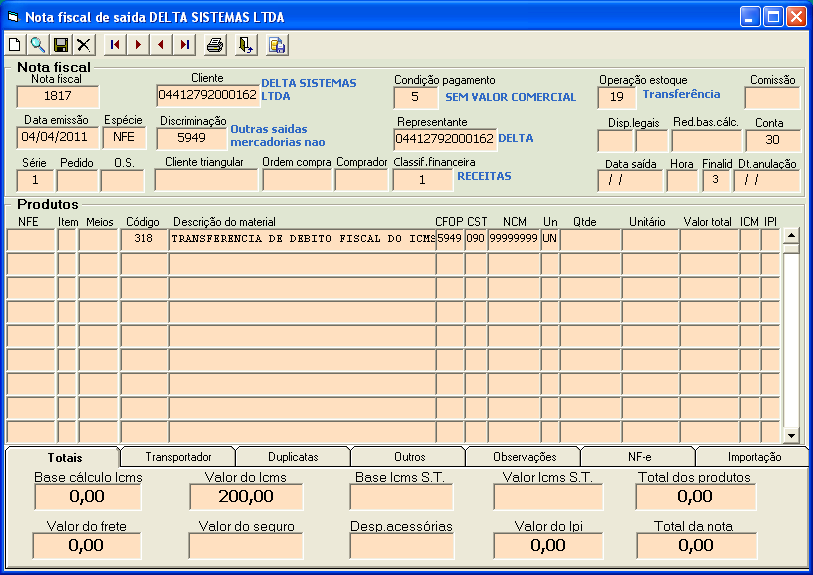Click the Série field
The width and height of the screenshot is (813, 575).
(x=35, y=181)
